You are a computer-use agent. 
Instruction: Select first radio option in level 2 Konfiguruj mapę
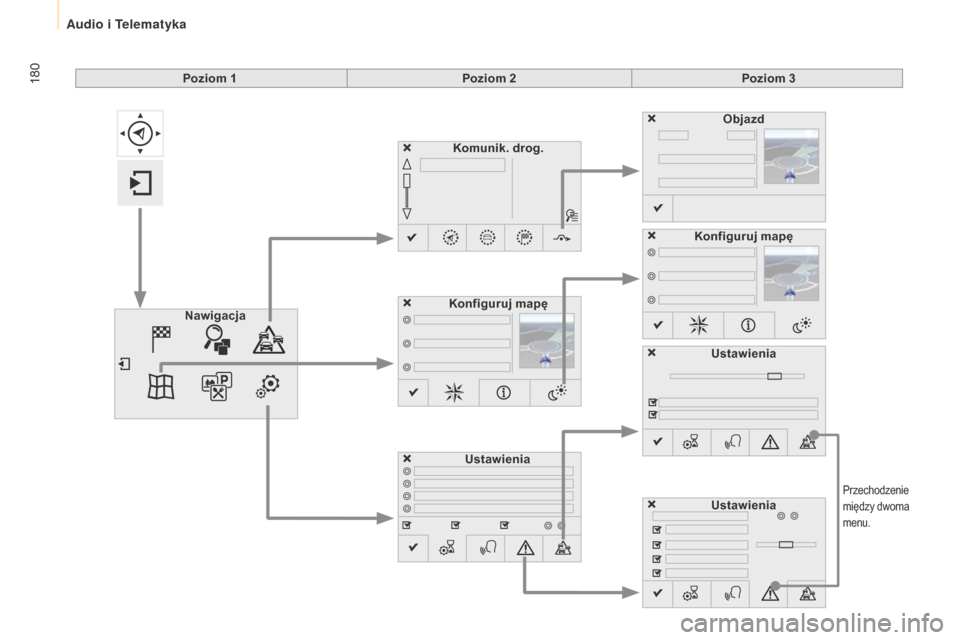pyautogui.click(x=407, y=320)
